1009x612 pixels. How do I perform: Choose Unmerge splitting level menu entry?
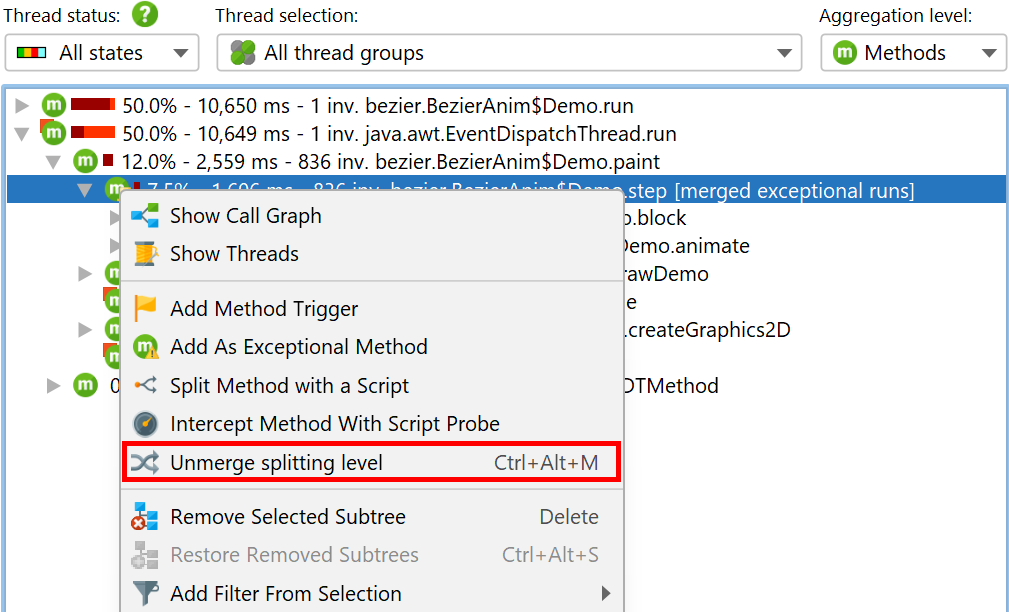coord(371,462)
